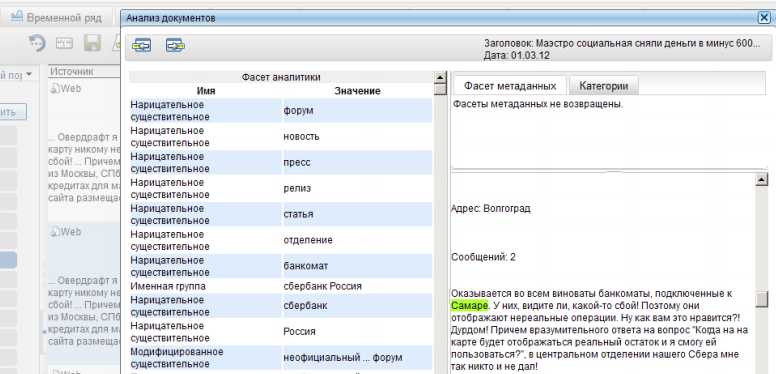Click up arrow of document text scrollbar
This screenshot has width=776, height=374.
coord(762,180)
